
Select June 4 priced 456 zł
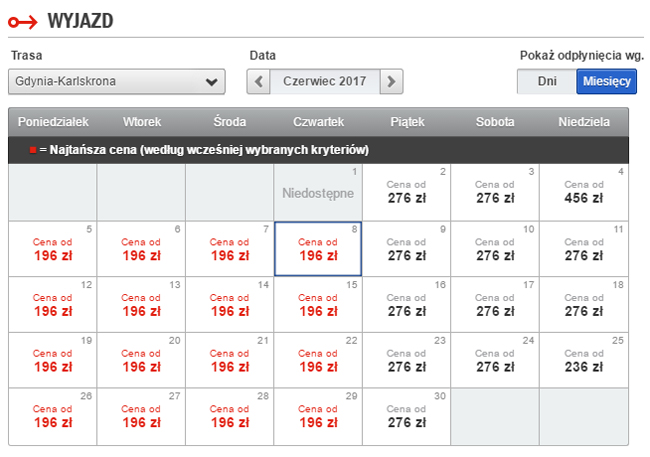(x=583, y=192)
